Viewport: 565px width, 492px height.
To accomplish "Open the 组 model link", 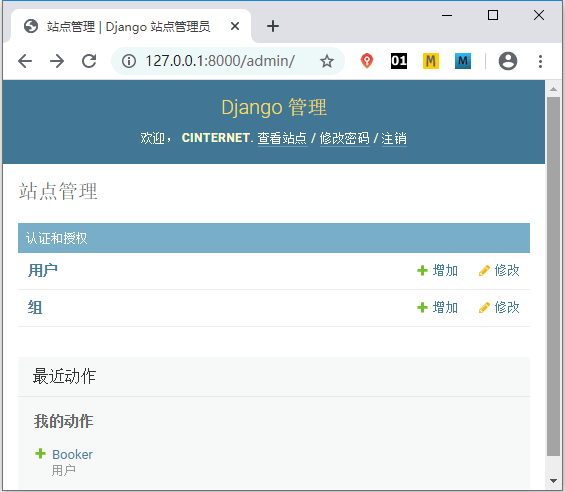I will [x=35, y=307].
